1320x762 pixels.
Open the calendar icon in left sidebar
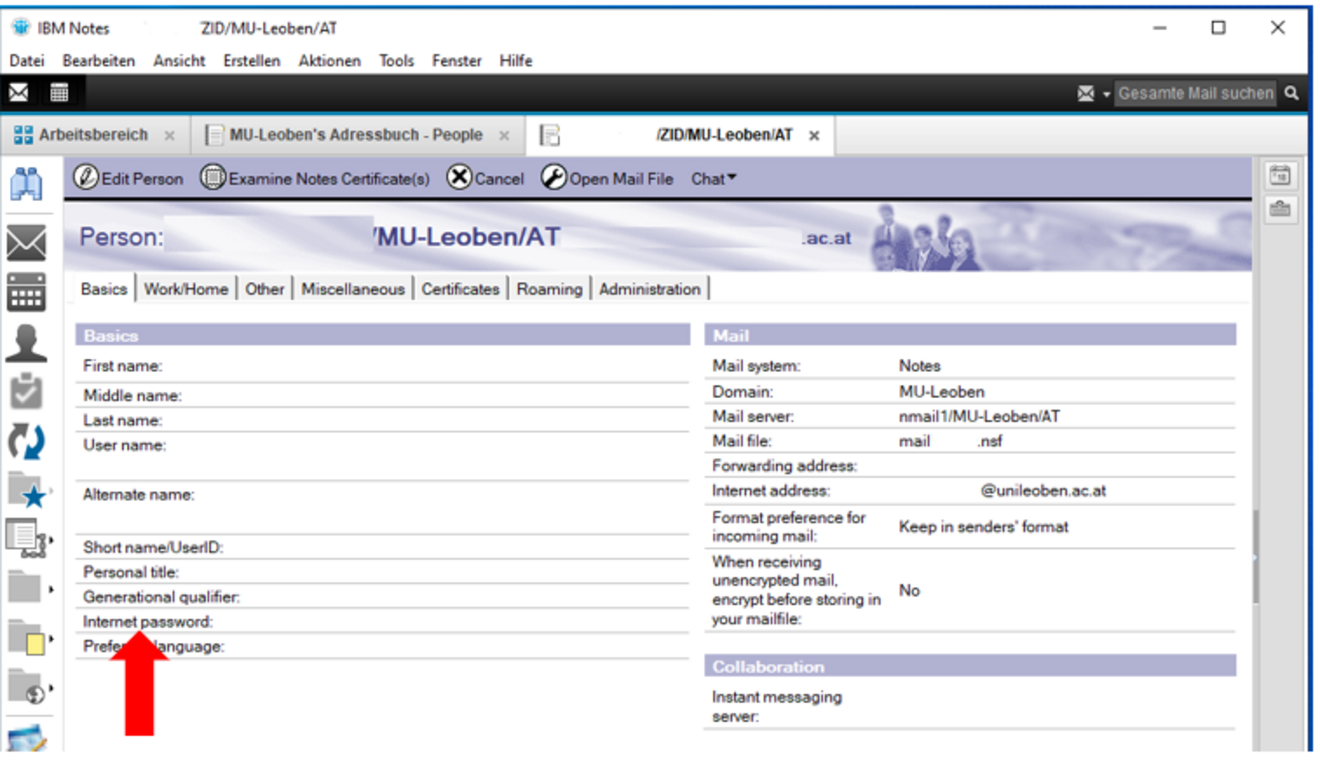[27, 292]
